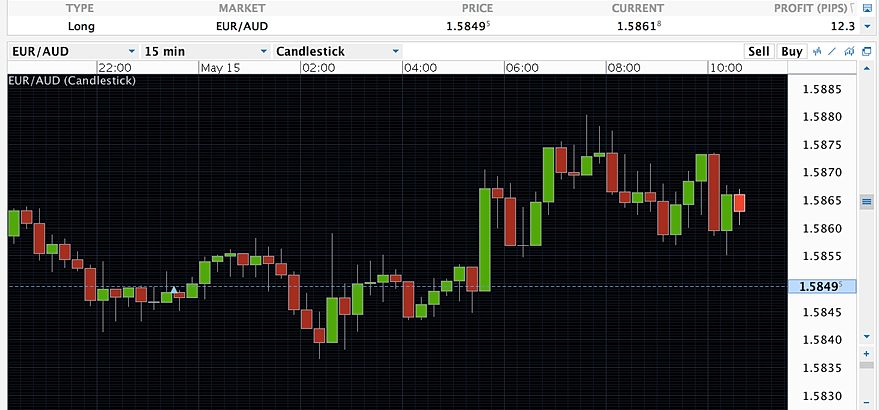The height and width of the screenshot is (410, 879).
Task: Open the chart studies icon
Action: [850, 51]
